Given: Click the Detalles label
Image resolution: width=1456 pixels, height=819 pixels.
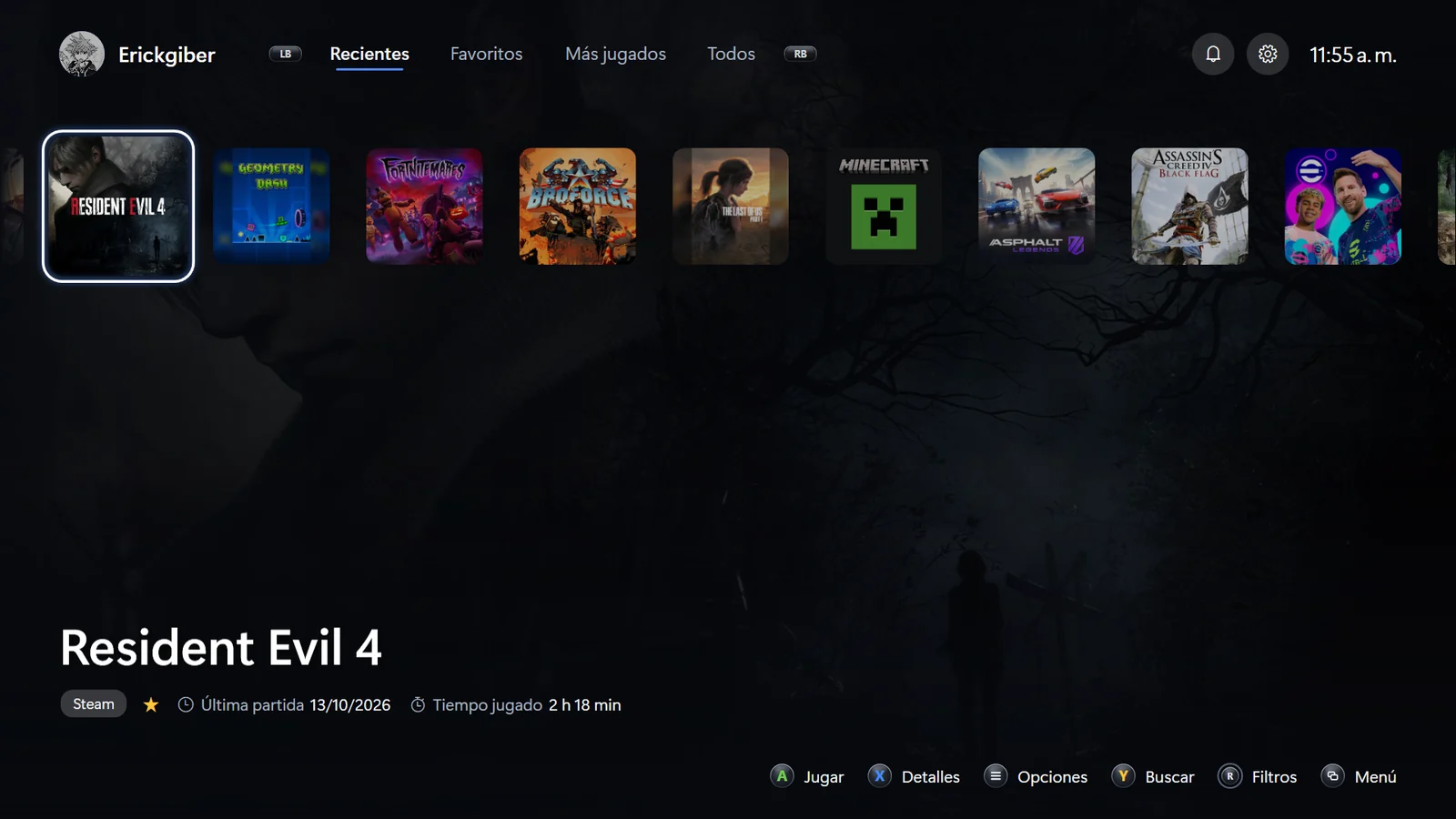Looking at the screenshot, I should click(931, 777).
